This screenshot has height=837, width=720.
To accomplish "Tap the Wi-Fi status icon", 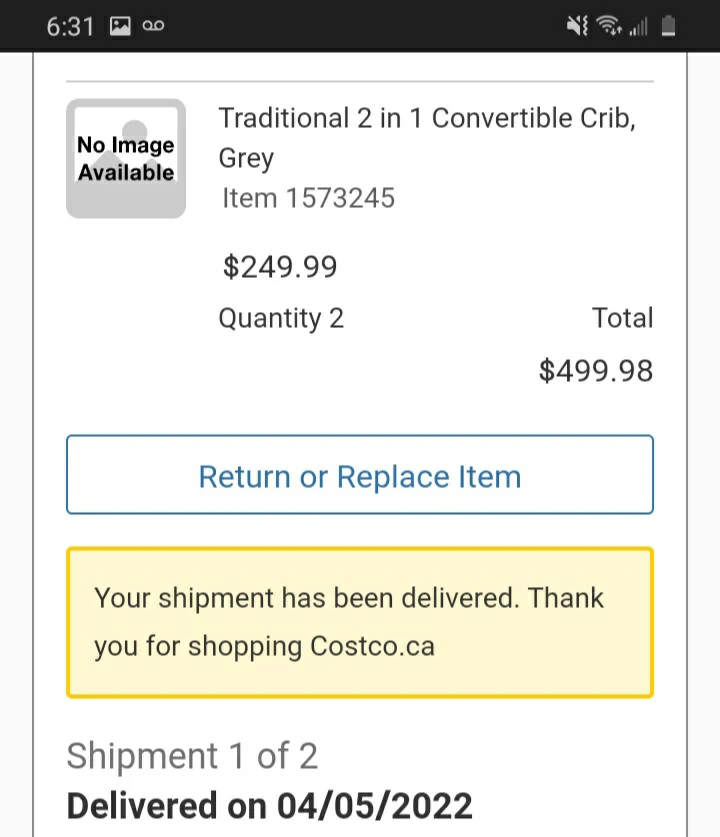I will click(x=607, y=27).
